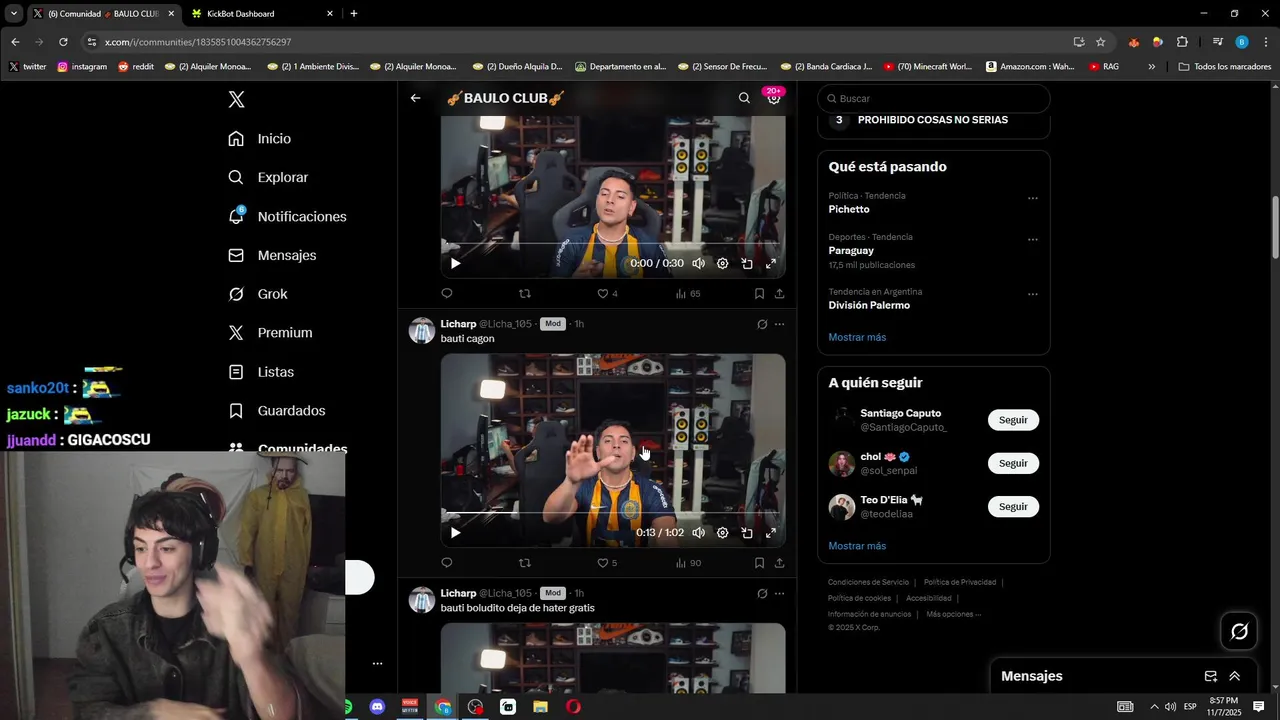This screenshot has width=1280, height=720.
Task: Open Explorar in the sidebar
Action: pyautogui.click(x=268, y=177)
